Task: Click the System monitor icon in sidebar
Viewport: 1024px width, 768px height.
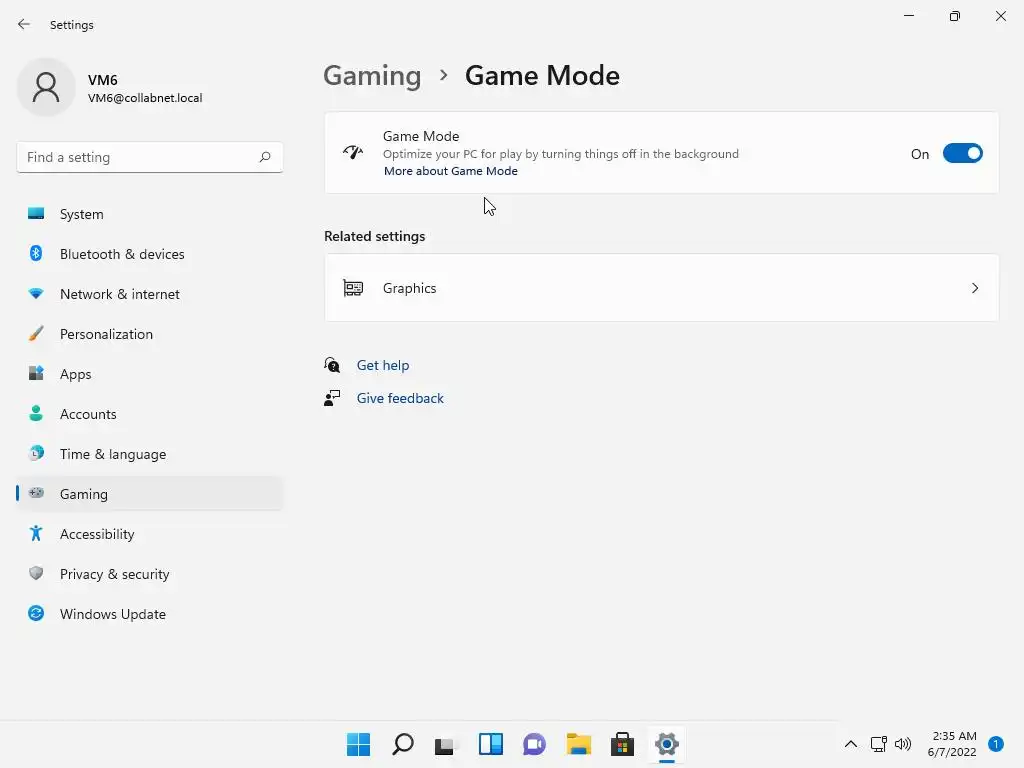Action: click(x=36, y=214)
